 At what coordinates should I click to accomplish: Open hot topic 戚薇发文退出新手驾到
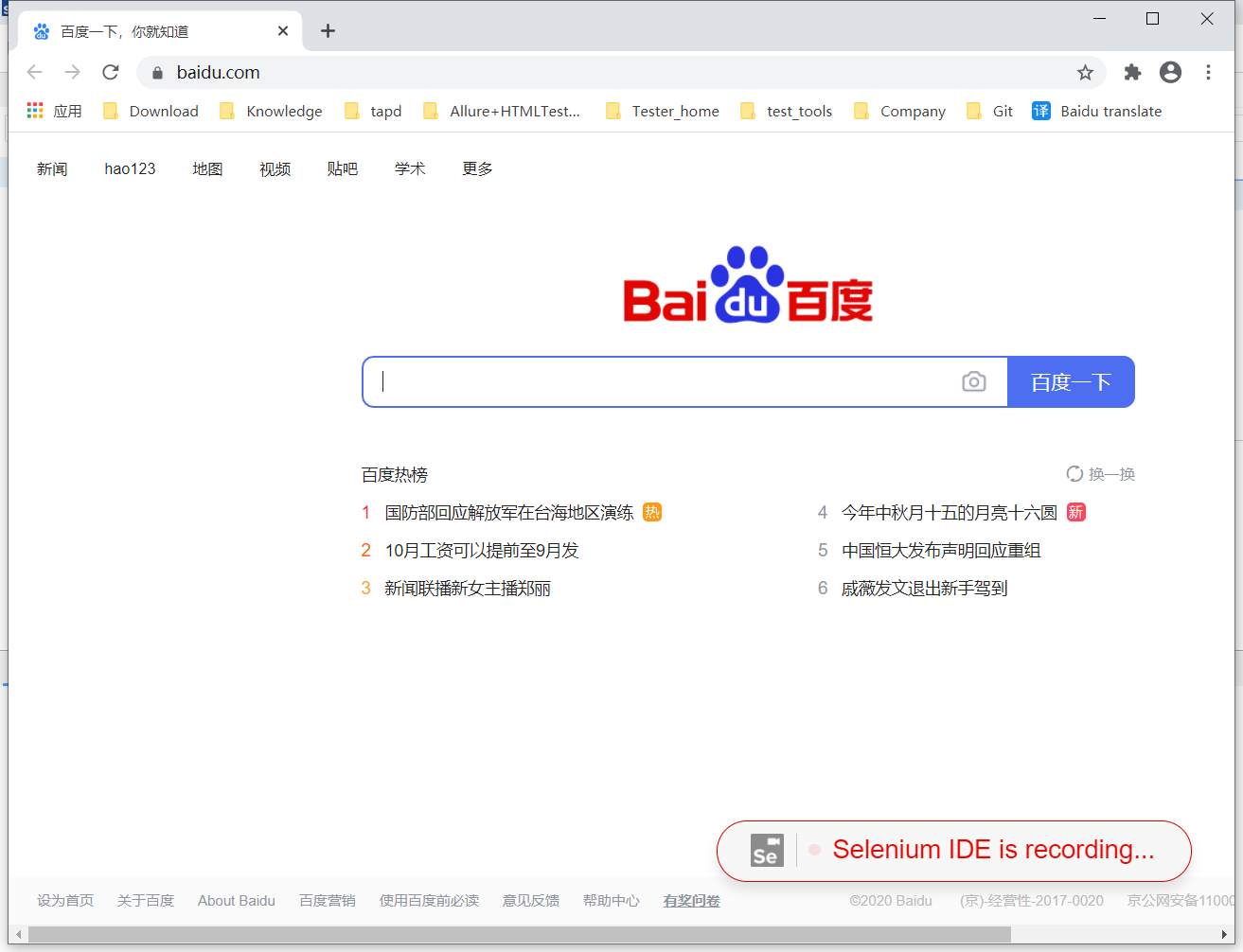tap(924, 588)
